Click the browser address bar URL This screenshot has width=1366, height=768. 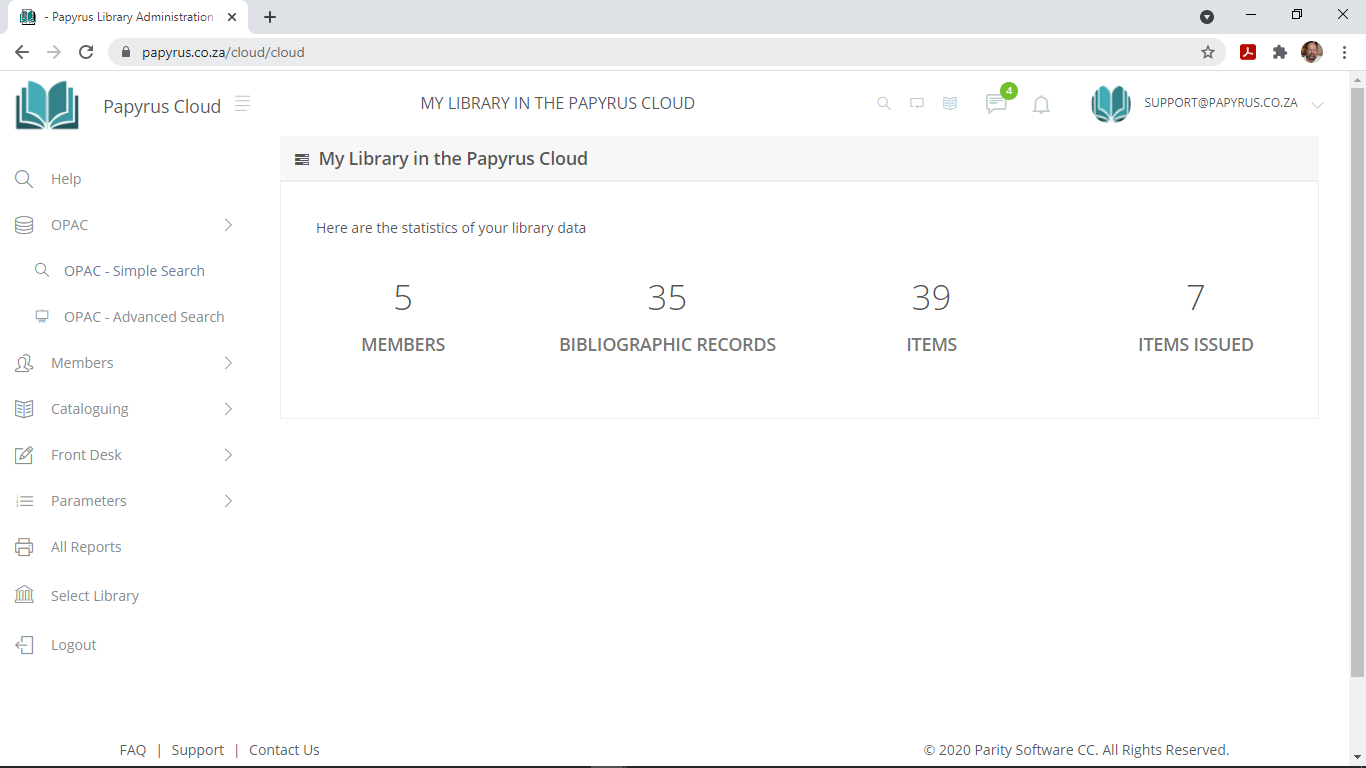pos(223,52)
